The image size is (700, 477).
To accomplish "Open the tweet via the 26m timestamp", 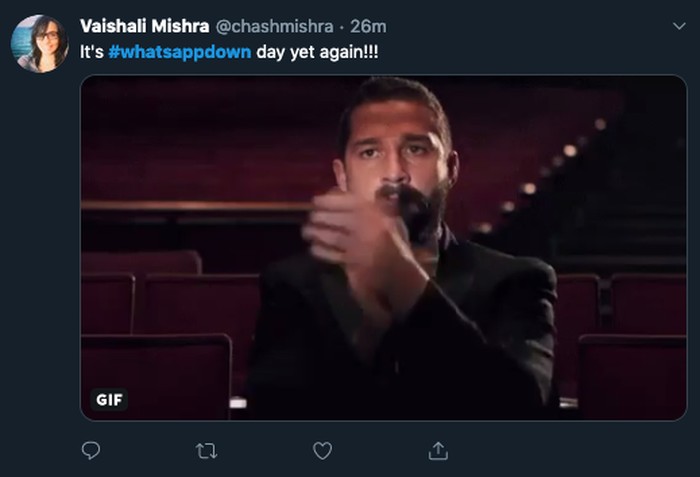I will 369,25.
